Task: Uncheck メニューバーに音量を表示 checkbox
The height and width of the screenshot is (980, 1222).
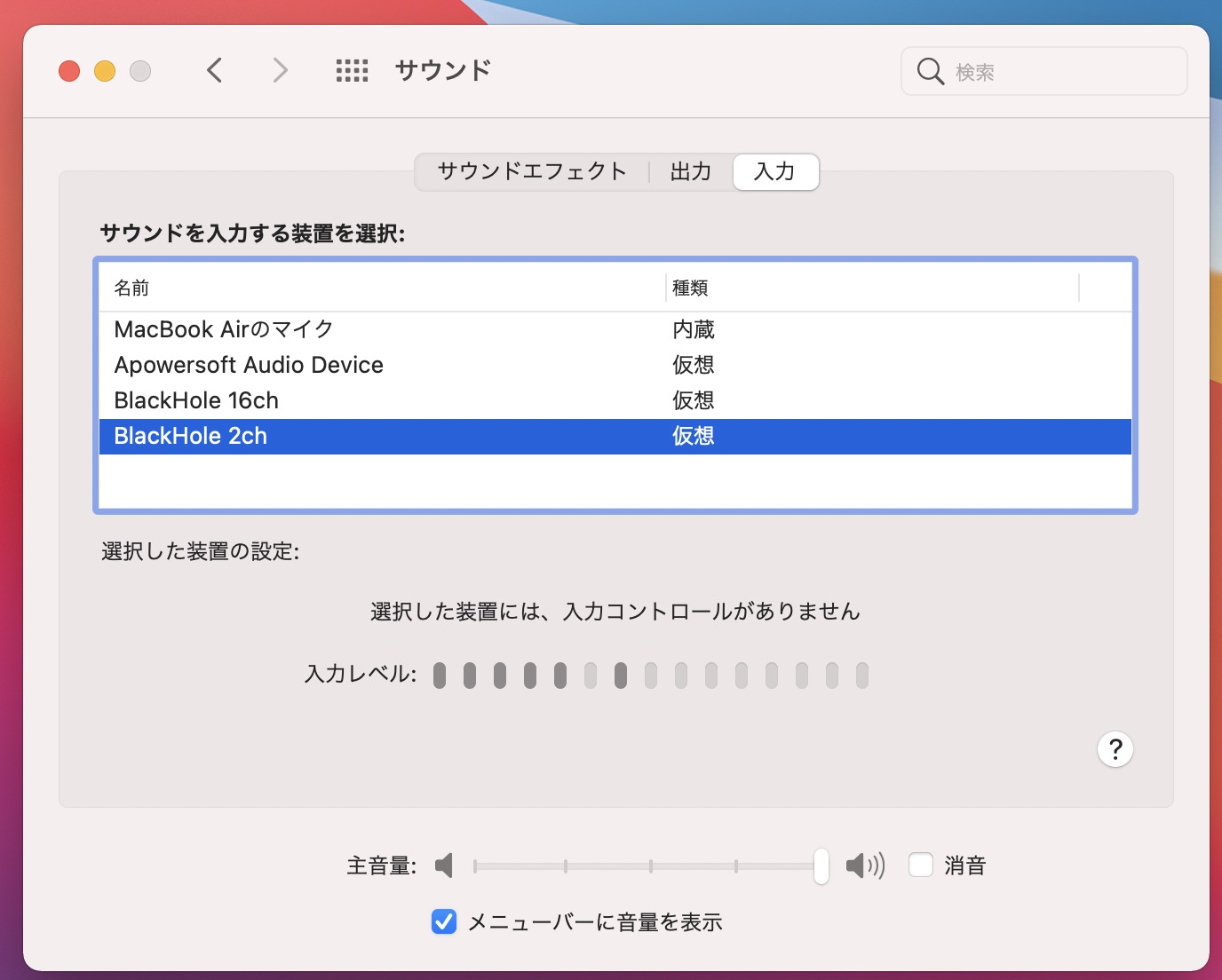Action: (x=444, y=921)
